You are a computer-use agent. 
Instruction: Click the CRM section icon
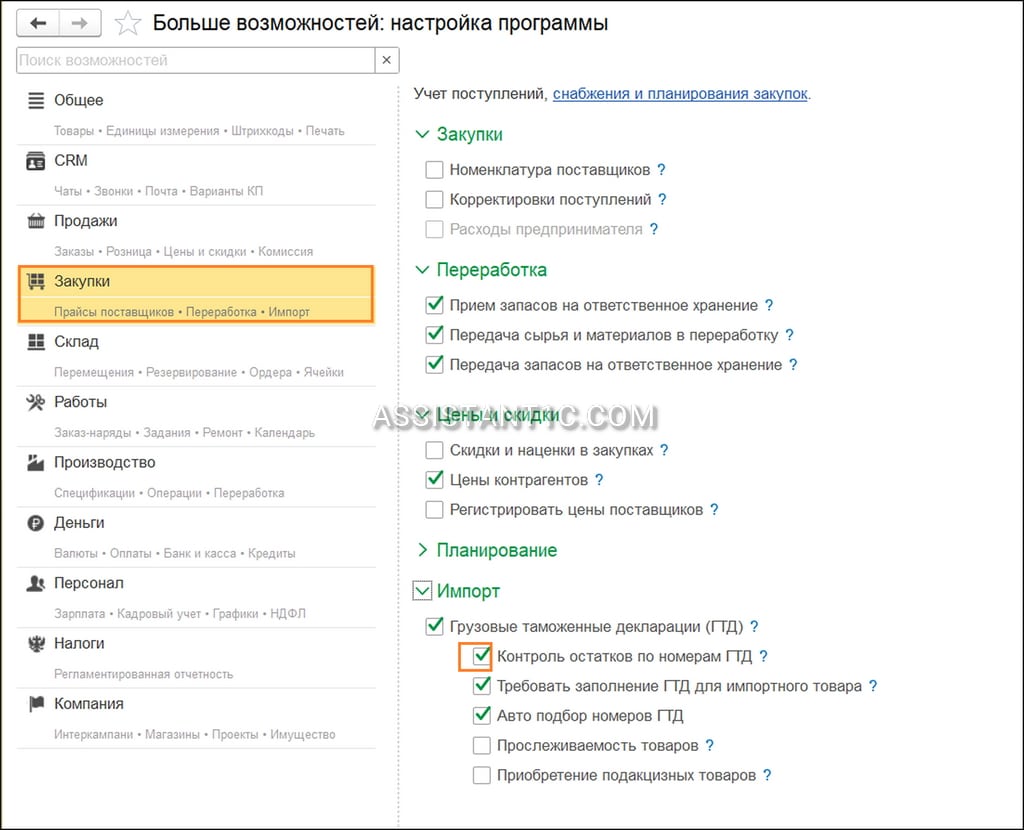36,161
